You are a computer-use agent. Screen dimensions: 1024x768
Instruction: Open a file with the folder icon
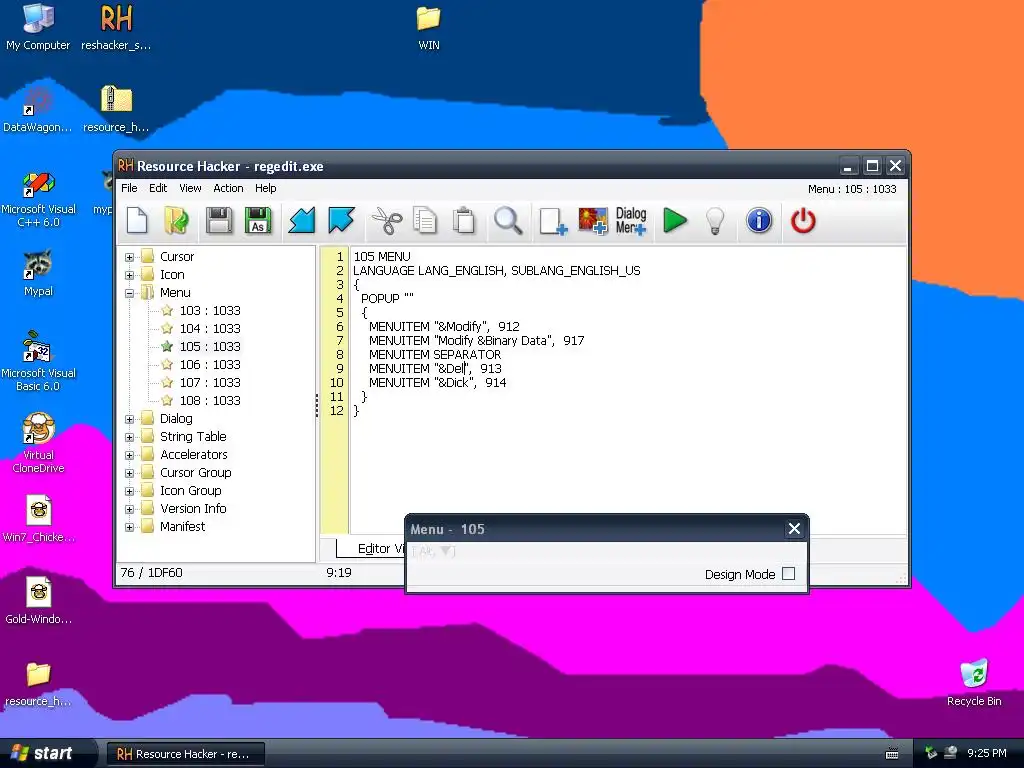tap(176, 221)
